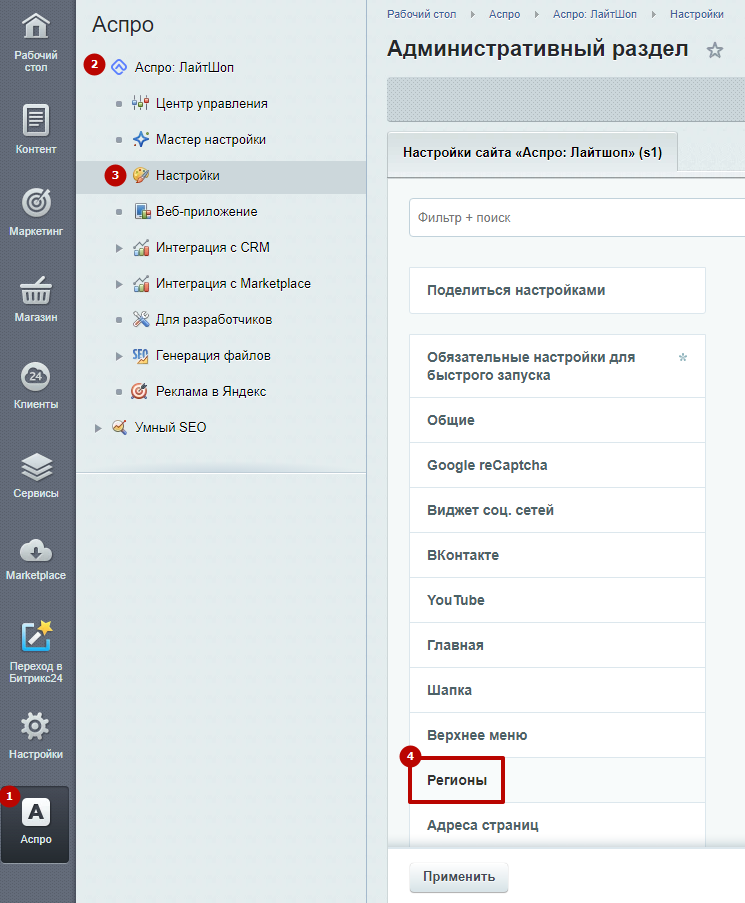The image size is (745, 903).
Task: Expand Генерация файлов tree node
Action: [x=119, y=356]
